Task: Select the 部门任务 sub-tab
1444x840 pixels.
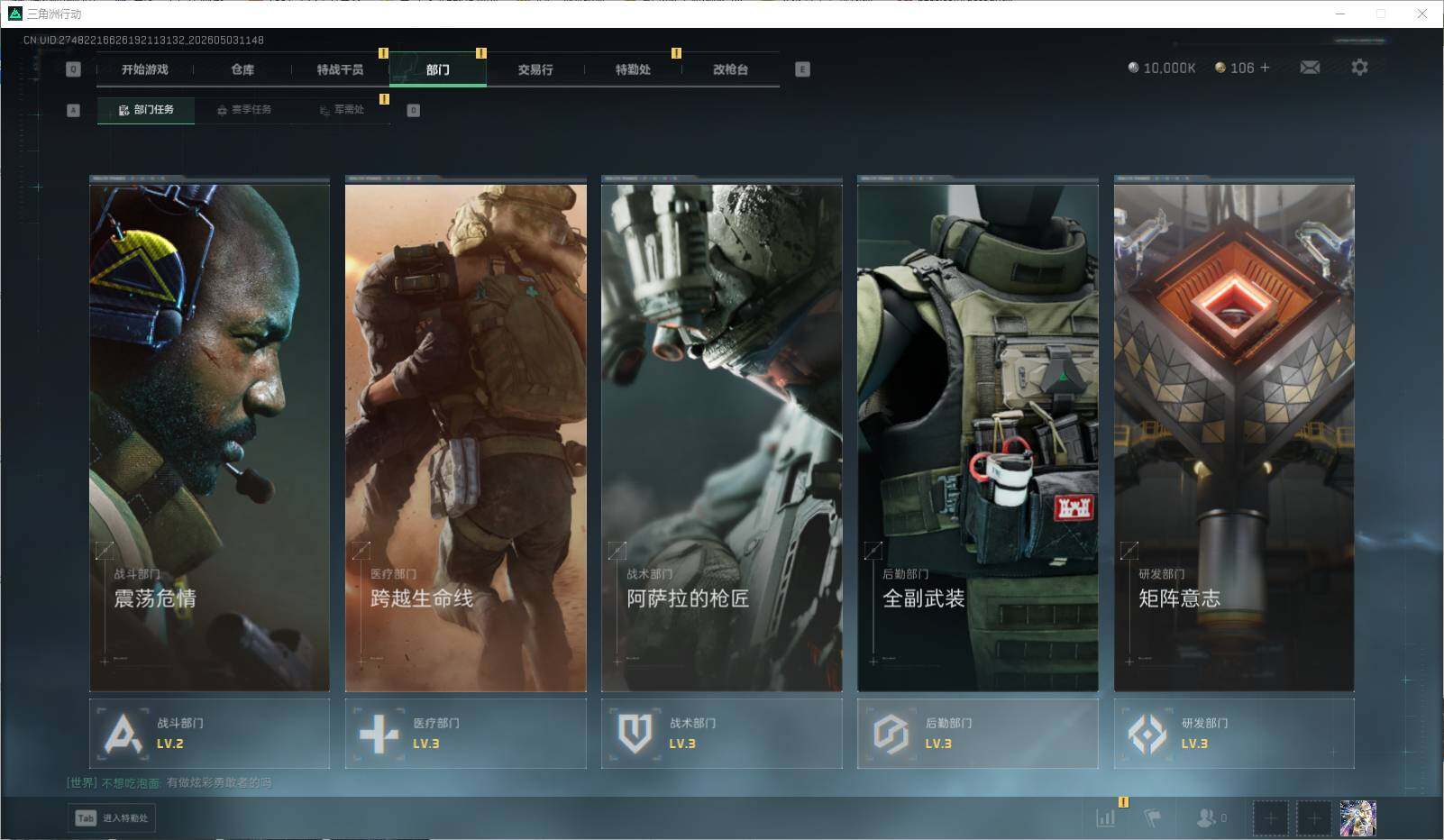Action: (146, 110)
